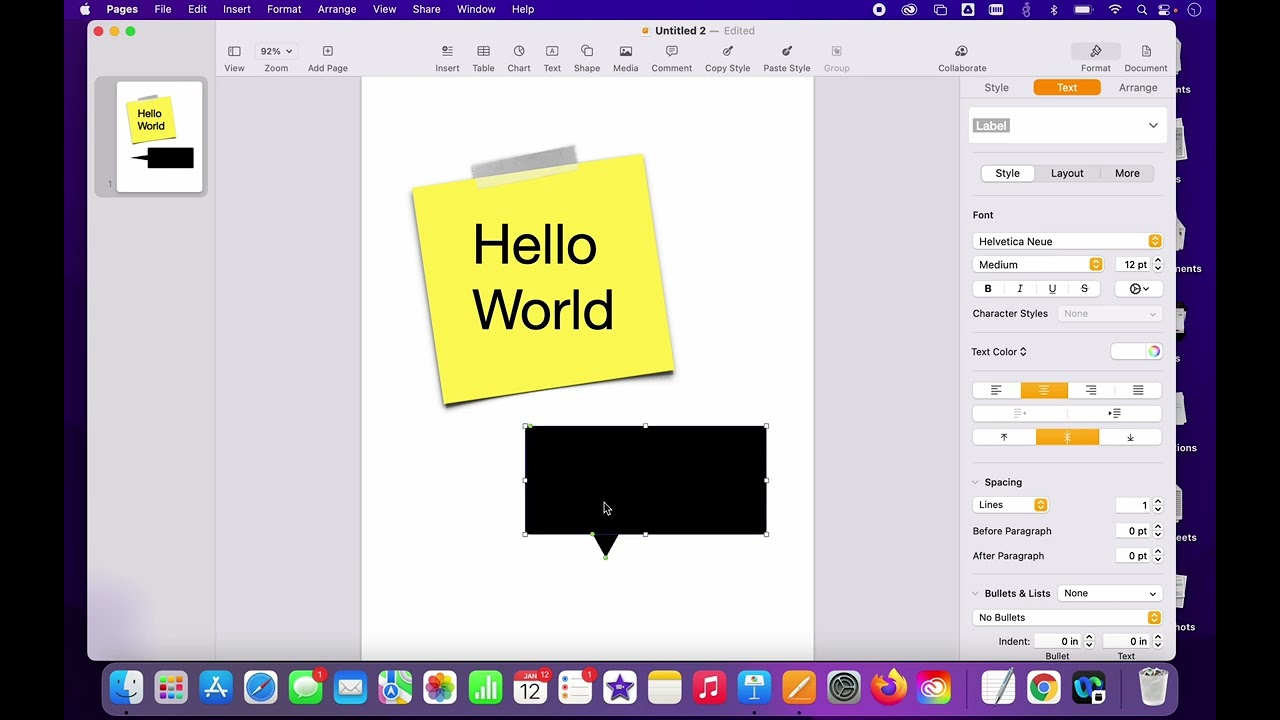The width and height of the screenshot is (1280, 720).
Task: Click the Text Color label popup
Action: 999,352
